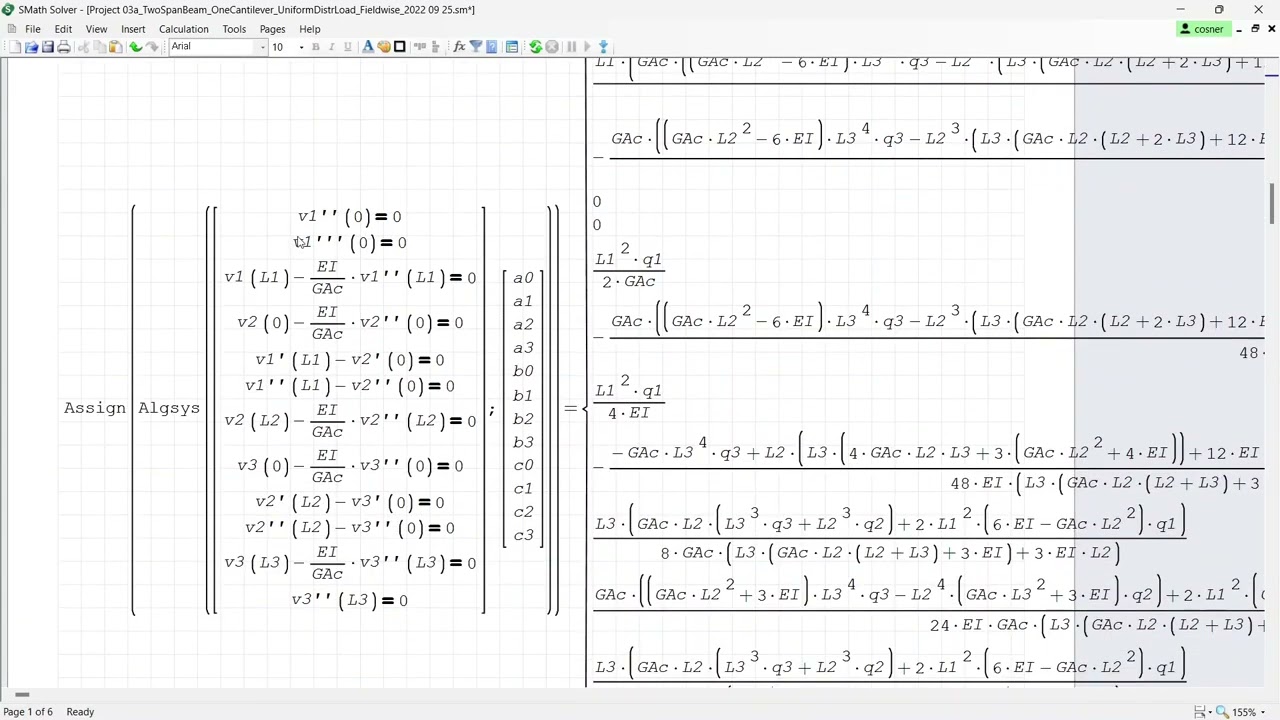
Task: Paste from clipboard toolbar icon
Action: point(115,47)
